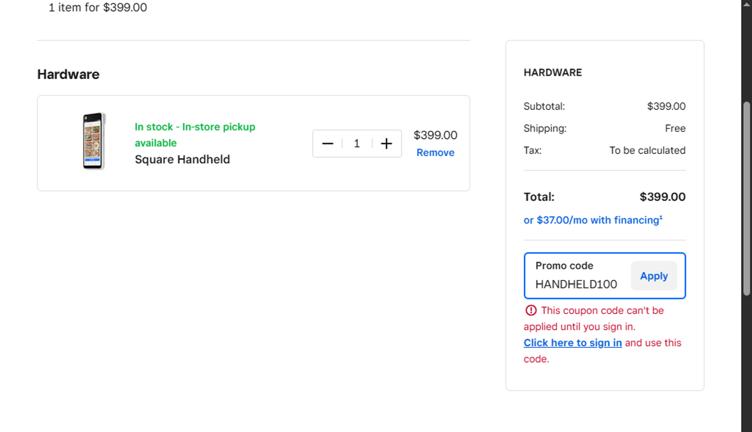Viewport: 752px width, 432px height.
Task: Follow the 'Click here to sign in' link
Action: pyautogui.click(x=573, y=343)
